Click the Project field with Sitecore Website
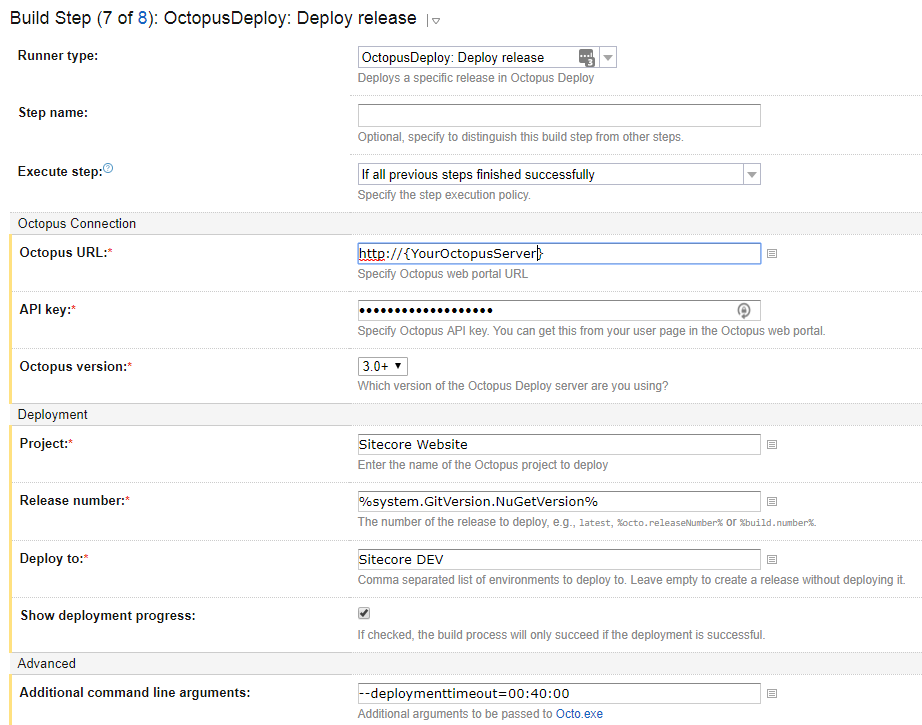 [559, 445]
